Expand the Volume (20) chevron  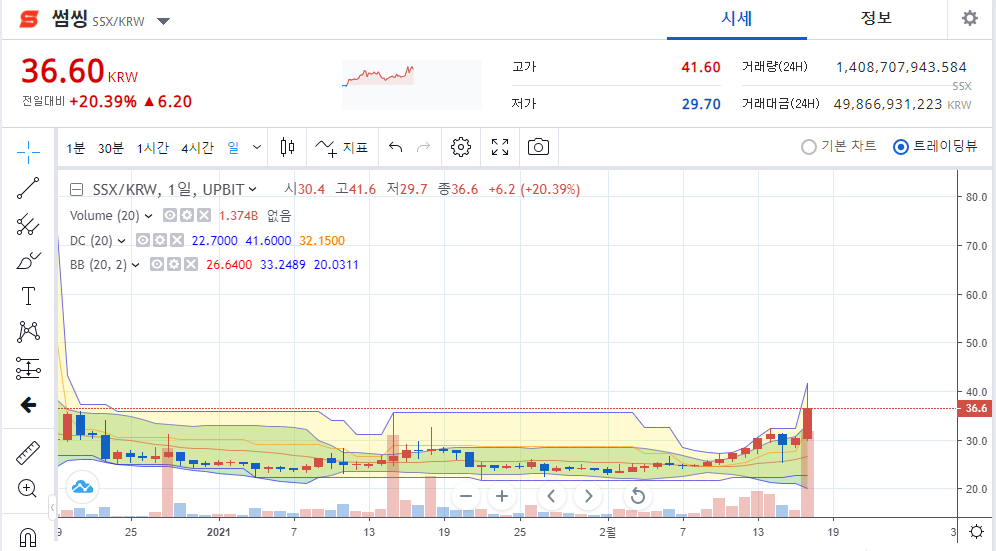[149, 216]
